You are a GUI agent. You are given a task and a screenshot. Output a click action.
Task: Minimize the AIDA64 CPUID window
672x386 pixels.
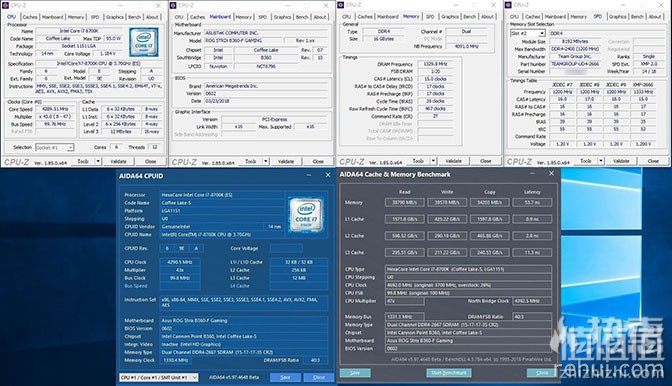coord(309,175)
